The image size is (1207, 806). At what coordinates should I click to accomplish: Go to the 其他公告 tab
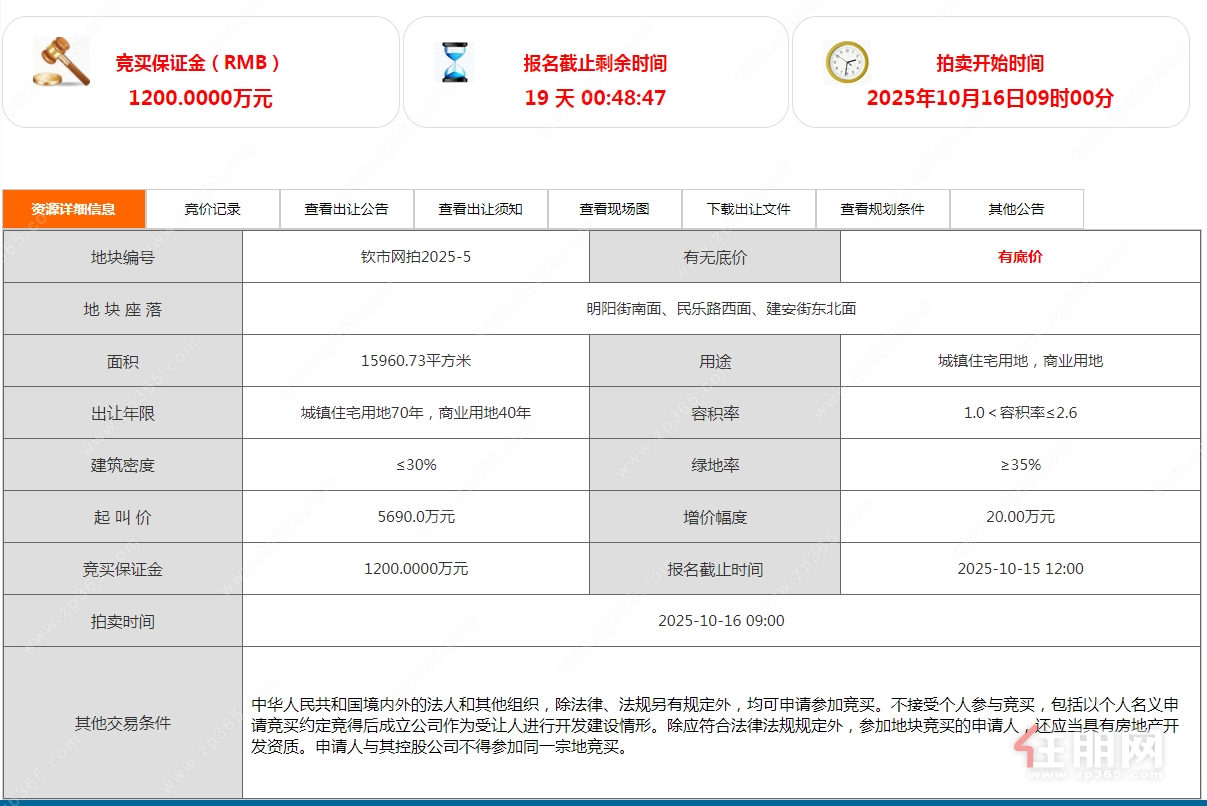pos(1016,209)
